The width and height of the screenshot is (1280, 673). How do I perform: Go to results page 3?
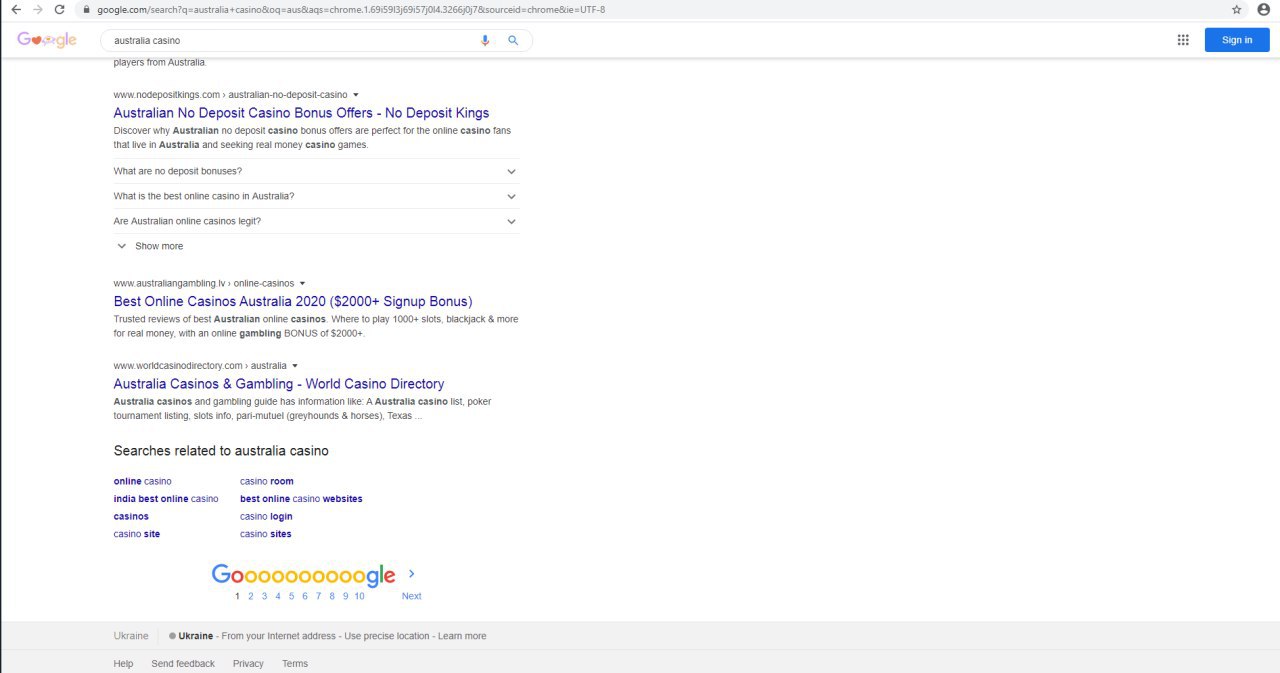coord(264,596)
